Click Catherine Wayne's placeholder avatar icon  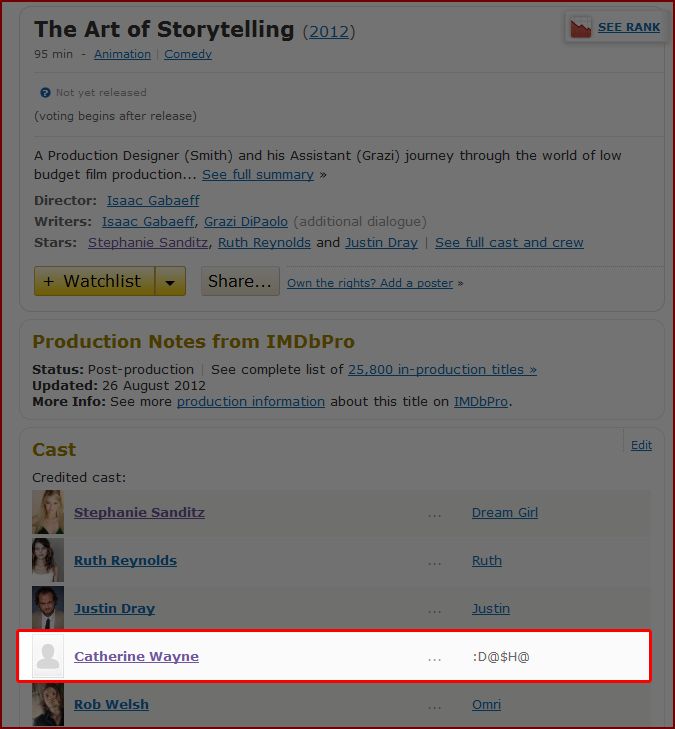(48, 656)
